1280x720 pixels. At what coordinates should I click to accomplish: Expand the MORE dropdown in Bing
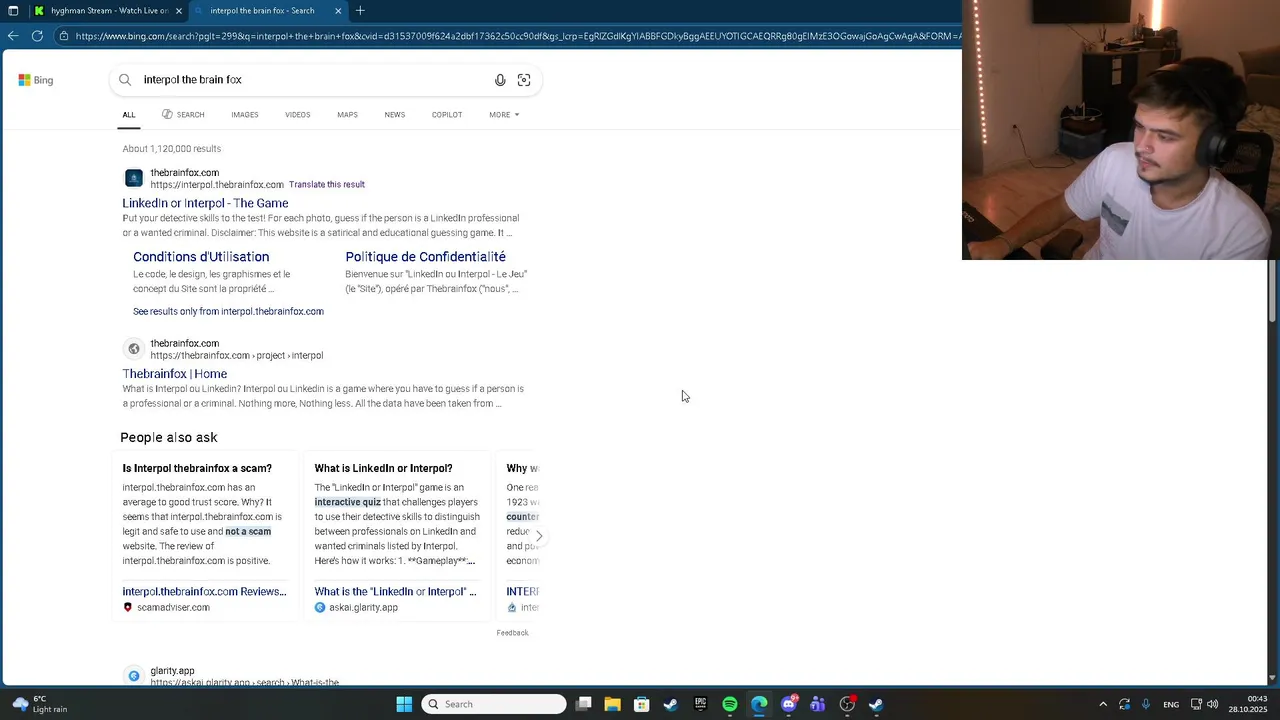tap(504, 115)
